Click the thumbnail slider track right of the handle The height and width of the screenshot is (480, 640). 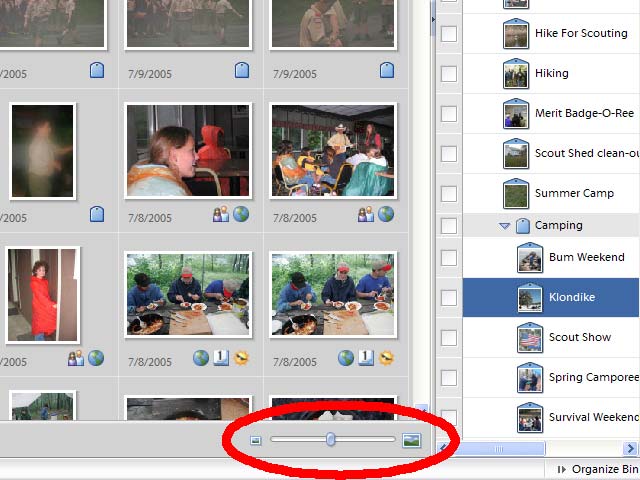[365, 440]
